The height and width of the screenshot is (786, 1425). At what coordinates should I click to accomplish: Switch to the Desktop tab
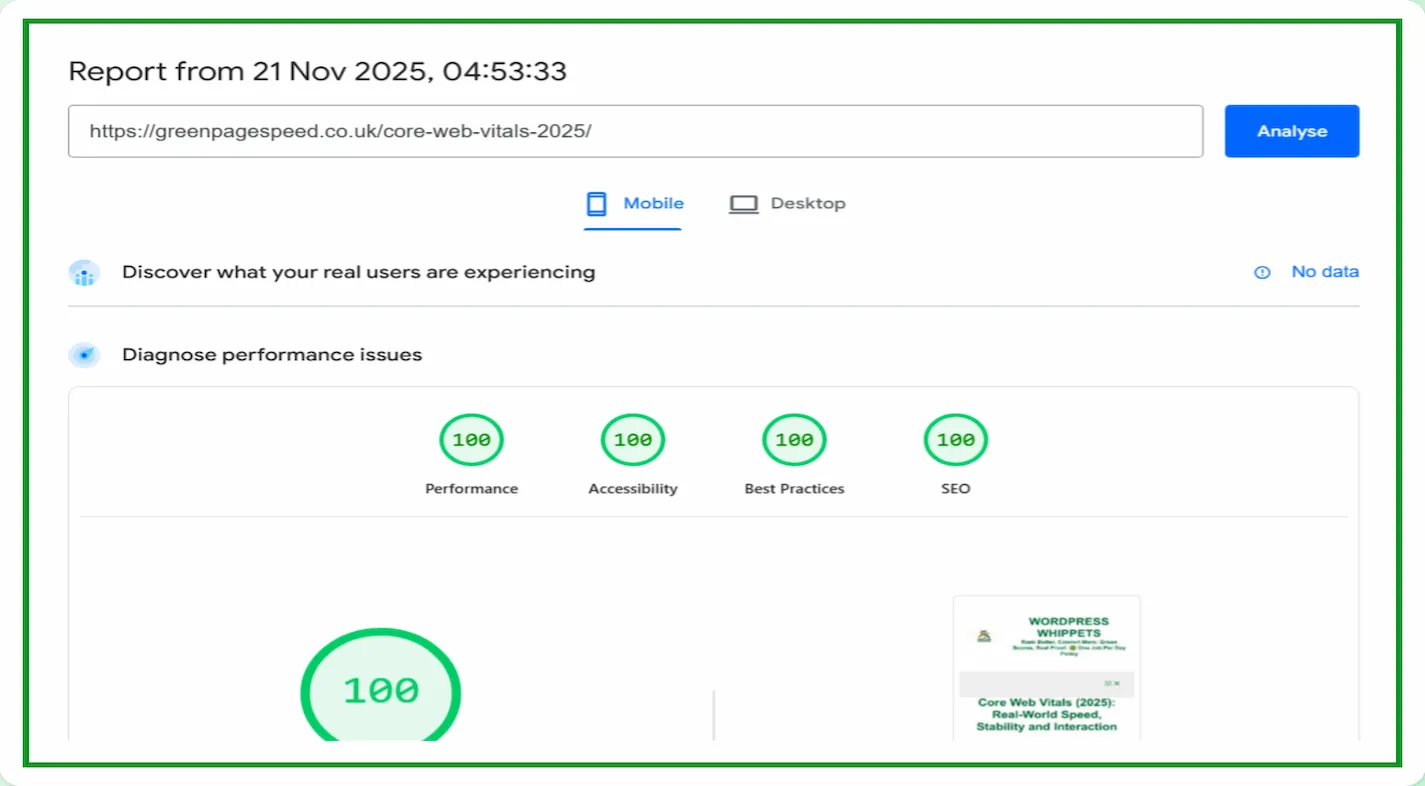[807, 204]
